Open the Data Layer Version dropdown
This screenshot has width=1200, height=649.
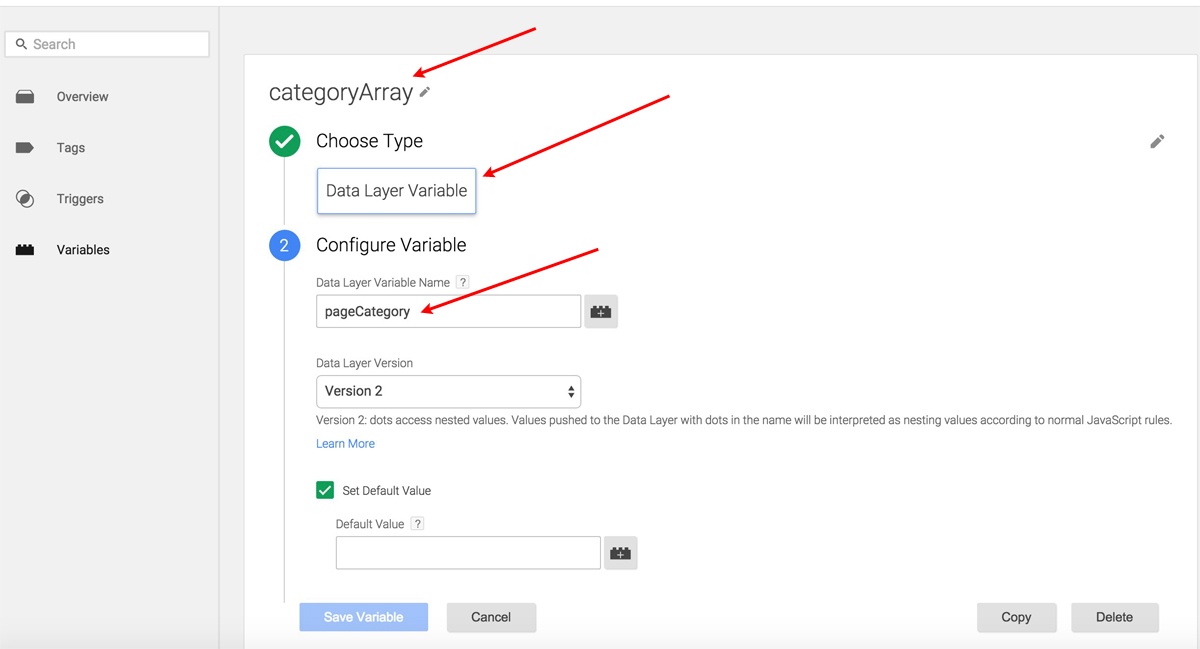pos(448,391)
